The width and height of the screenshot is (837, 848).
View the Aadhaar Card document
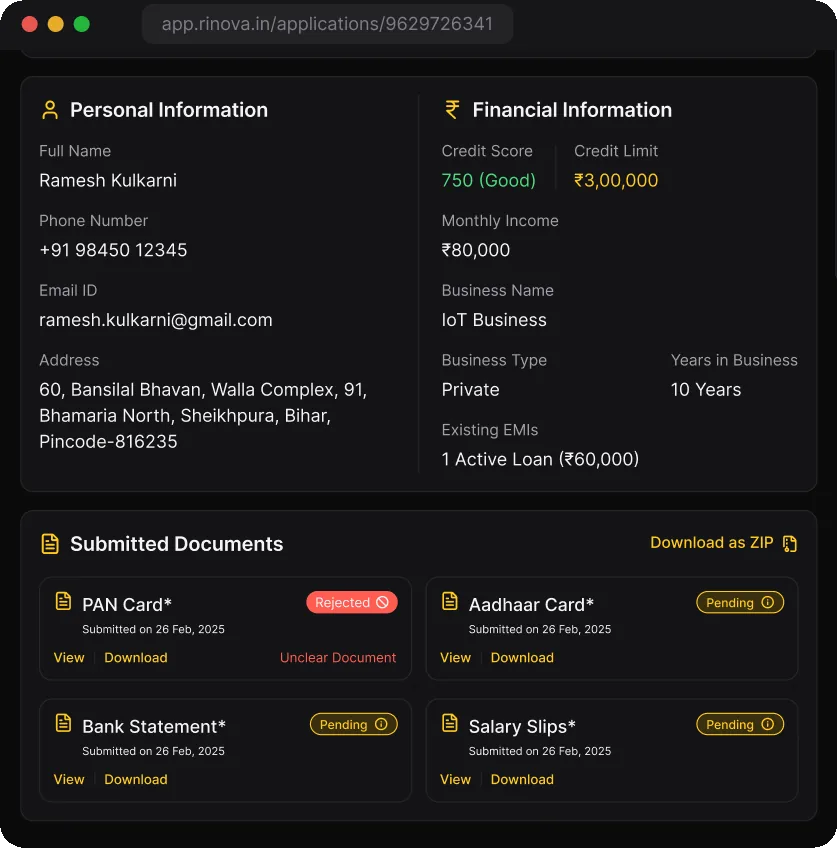(x=455, y=658)
